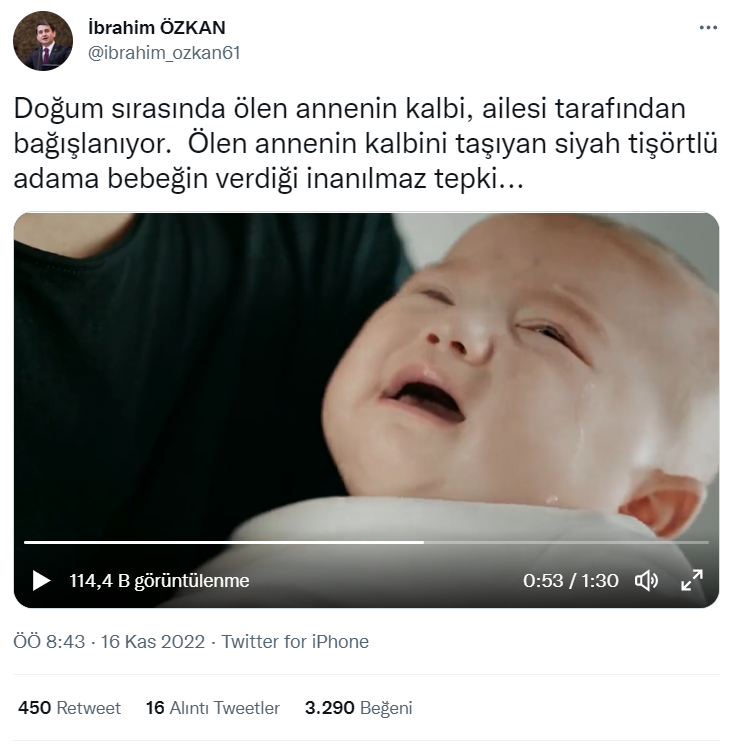Image resolution: width=735 pixels, height=747 pixels.
Task: Open the tweet's three-dot more menu
Action: (708, 28)
